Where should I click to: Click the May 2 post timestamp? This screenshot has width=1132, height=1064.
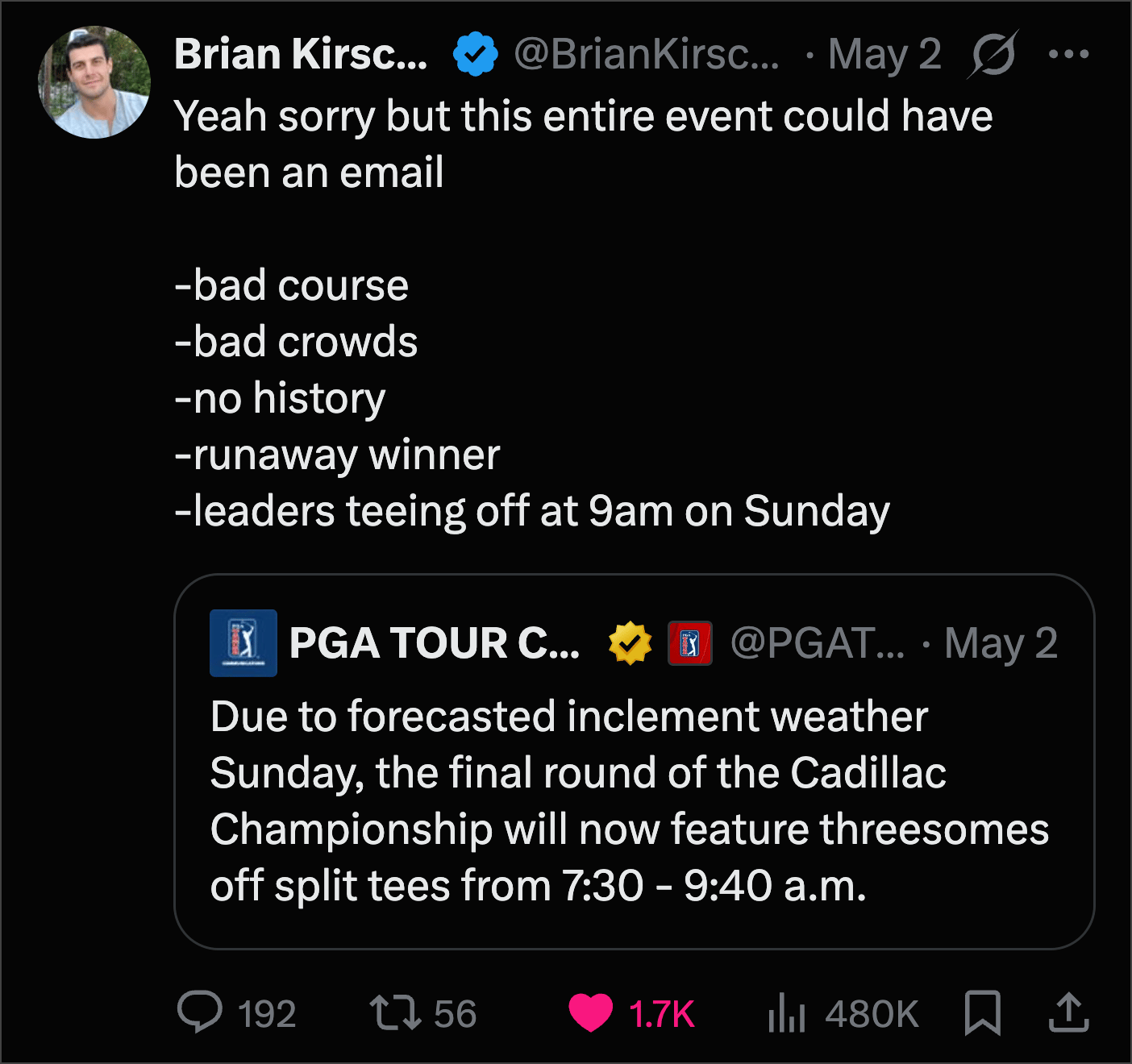[x=884, y=54]
